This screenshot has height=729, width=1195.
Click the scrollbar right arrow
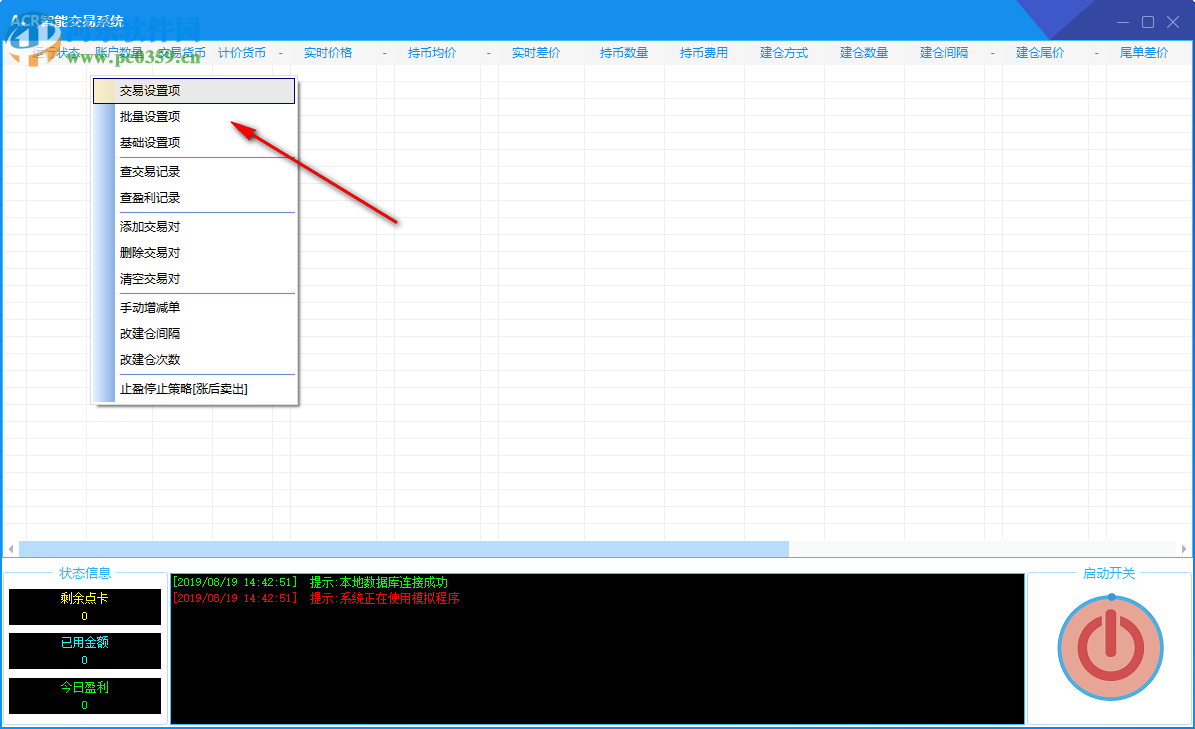[x=1184, y=548]
